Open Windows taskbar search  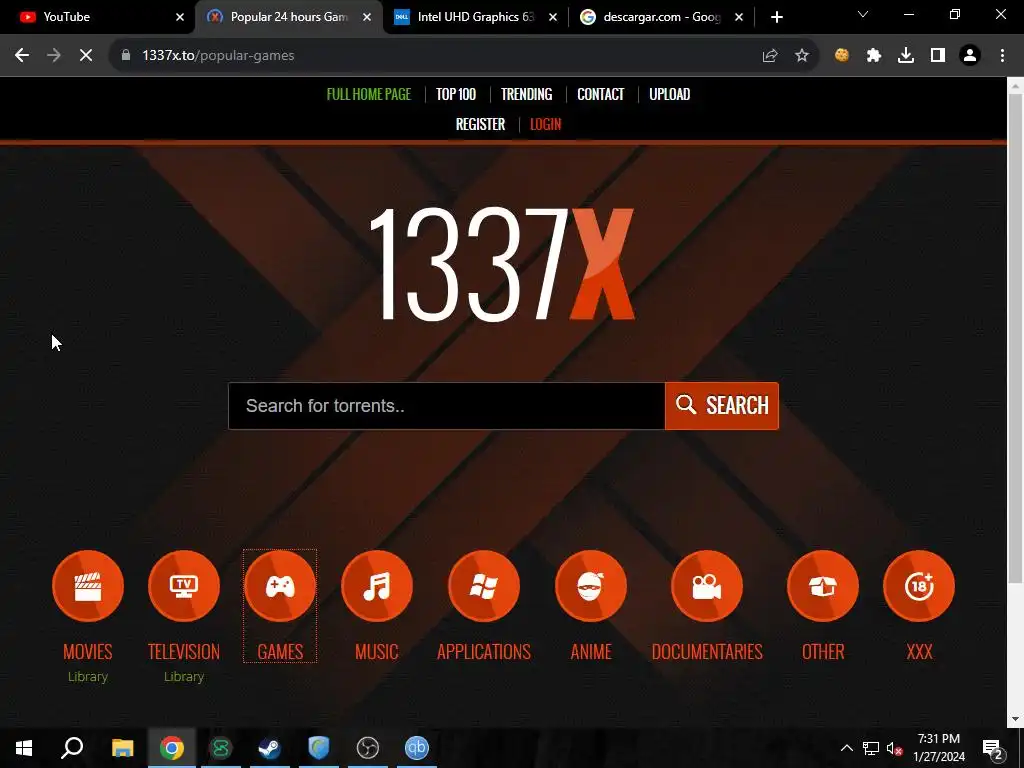72,748
